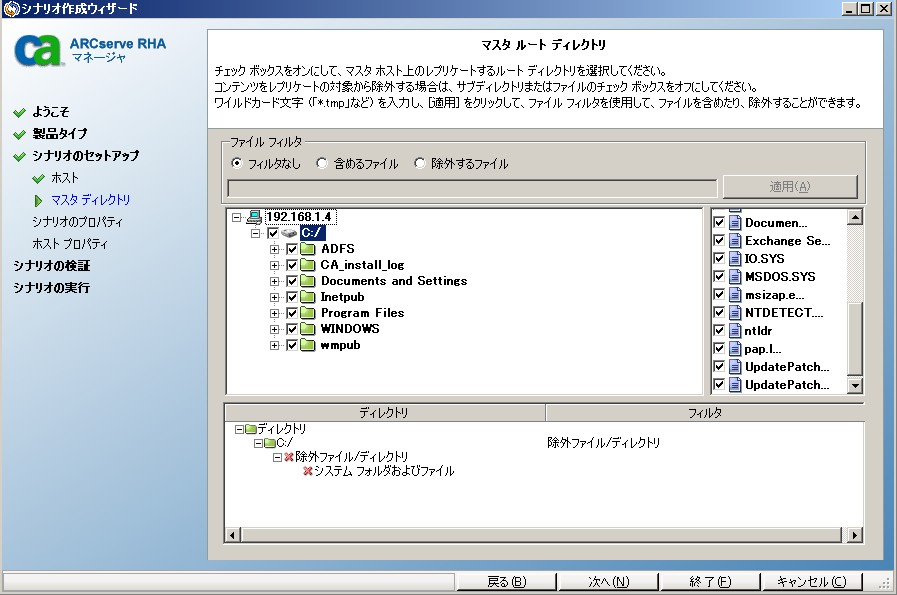
Task: Click the フィルタ column header
Action: [704, 412]
